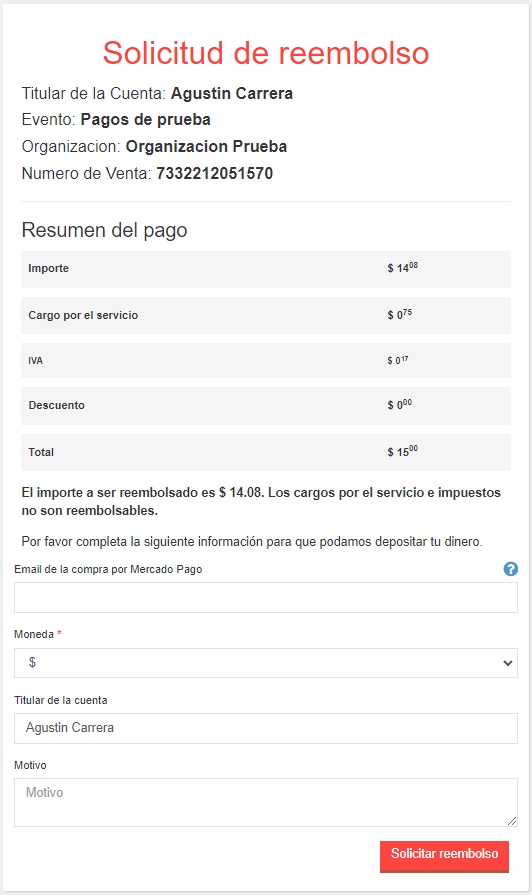Select the IVA row in summary
Screen dimensions: 532x895
(266, 361)
